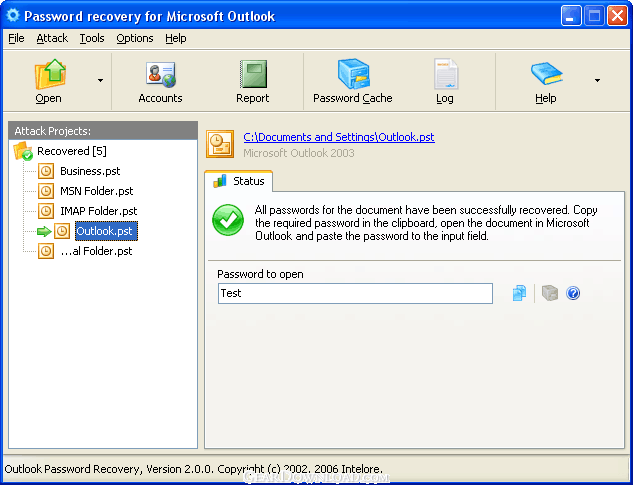Click the Status tab chart icon
Image resolution: width=633 pixels, height=485 pixels.
coord(220,181)
